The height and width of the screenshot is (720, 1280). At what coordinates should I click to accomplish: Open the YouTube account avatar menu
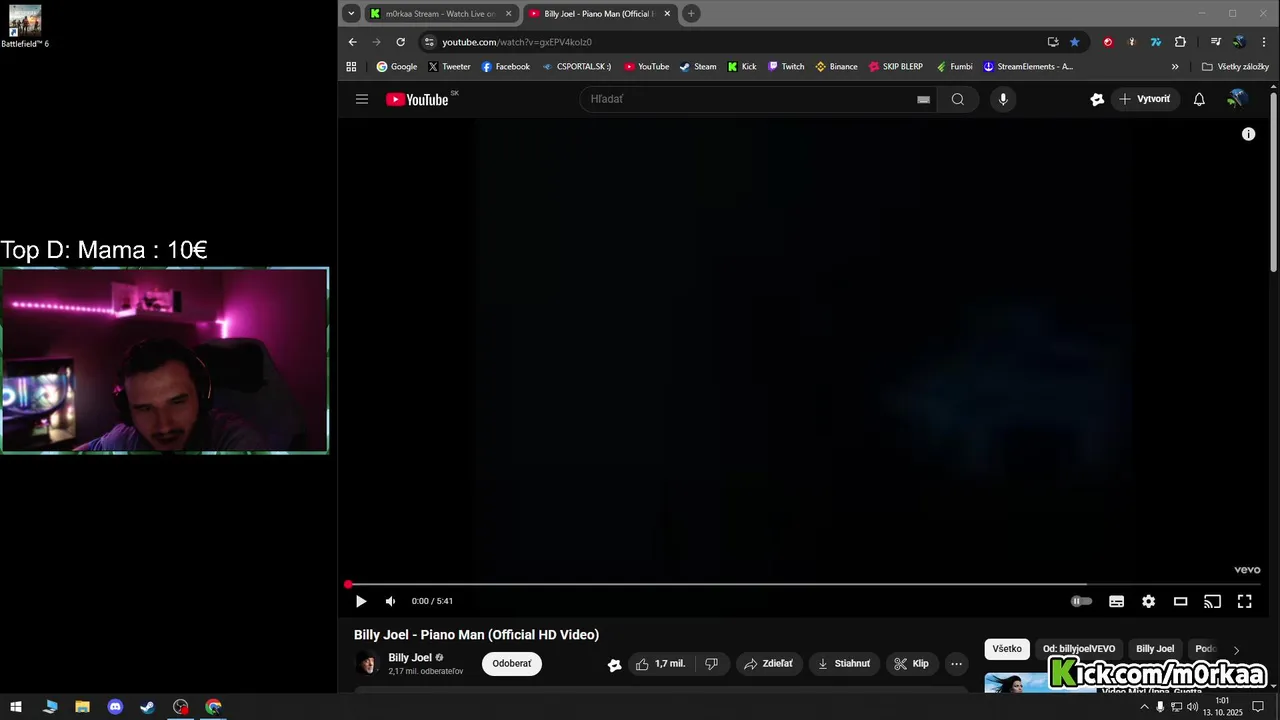[1237, 98]
